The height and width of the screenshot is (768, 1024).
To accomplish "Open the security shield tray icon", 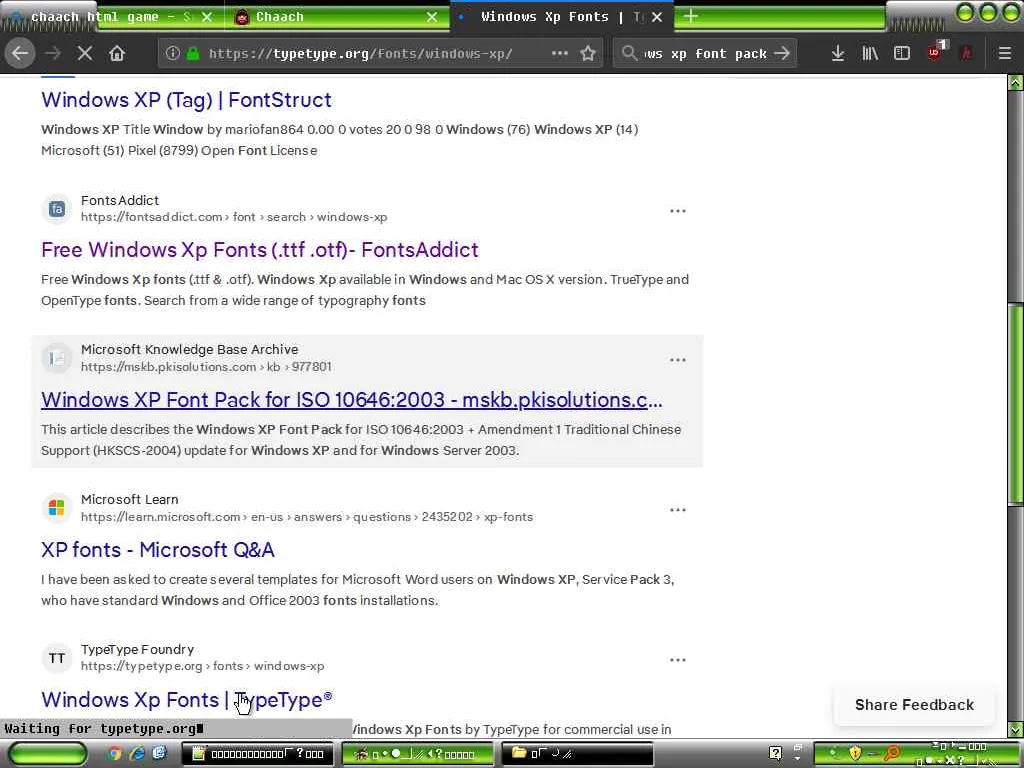I will tap(856, 754).
